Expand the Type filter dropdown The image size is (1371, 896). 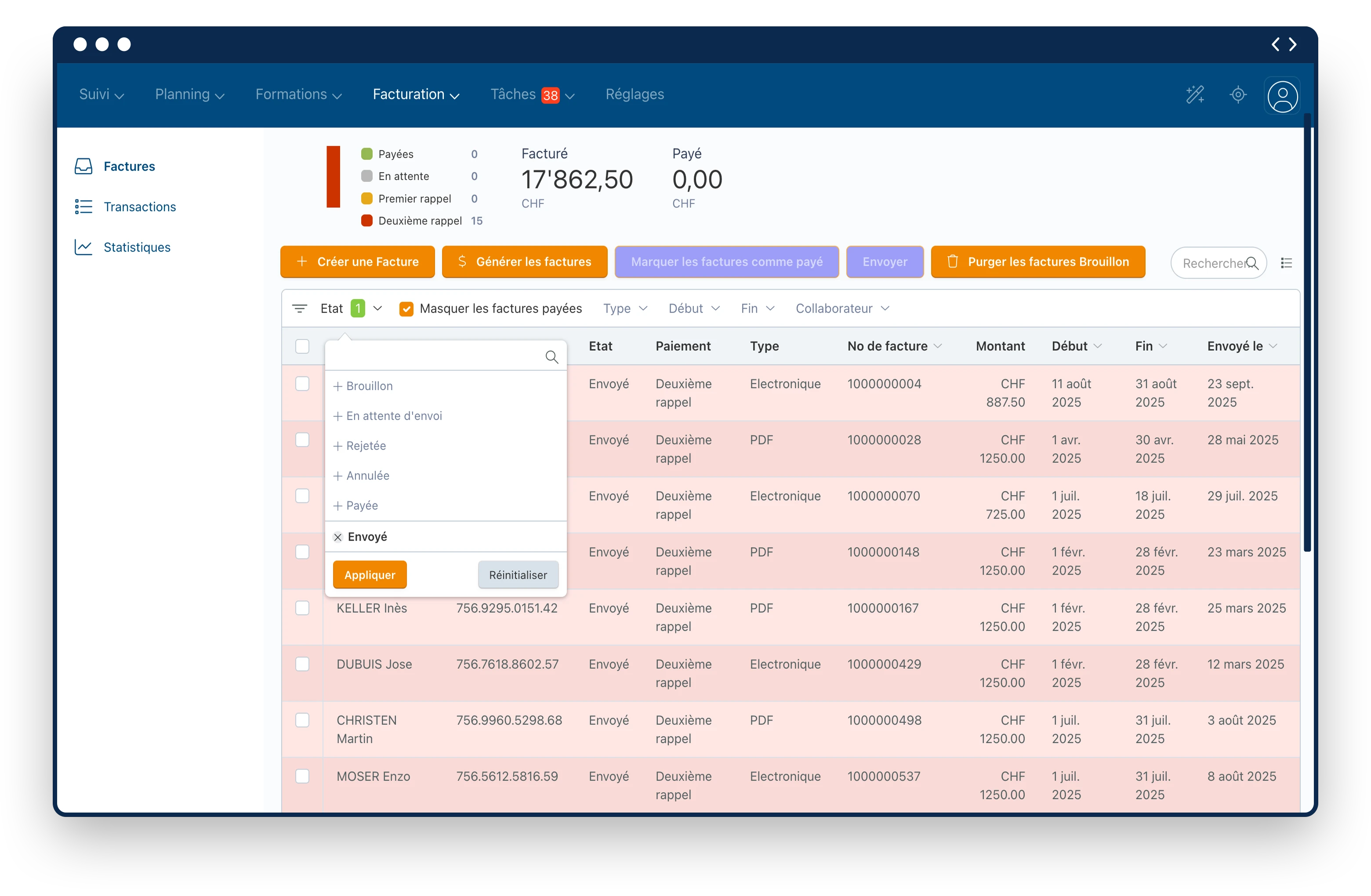[624, 308]
